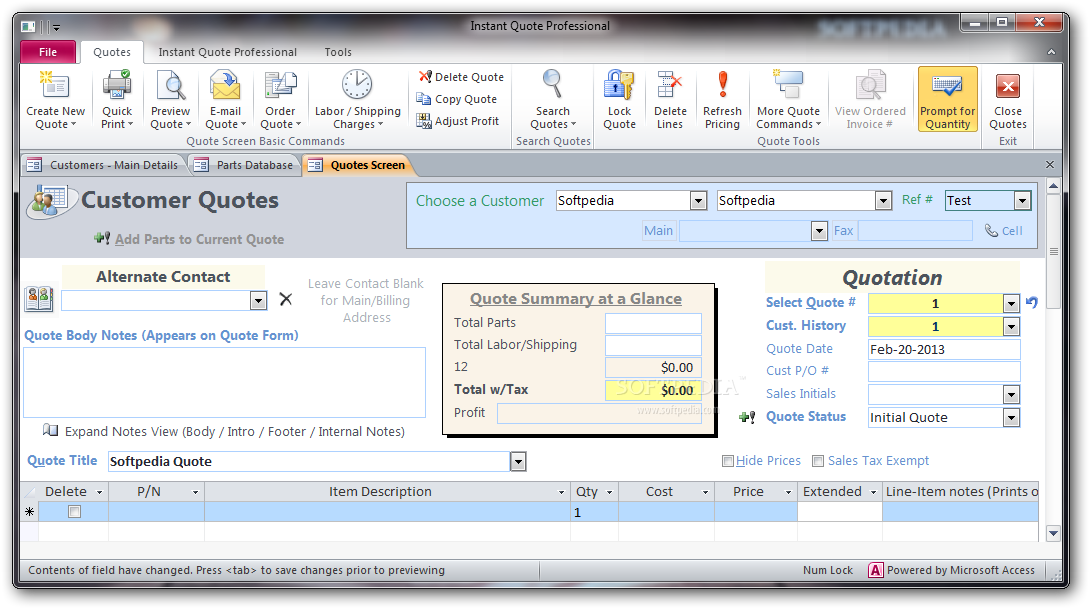Click View Ordered Invoice # icon
Image resolution: width=1090 pixels, height=609 pixels.
tap(870, 100)
